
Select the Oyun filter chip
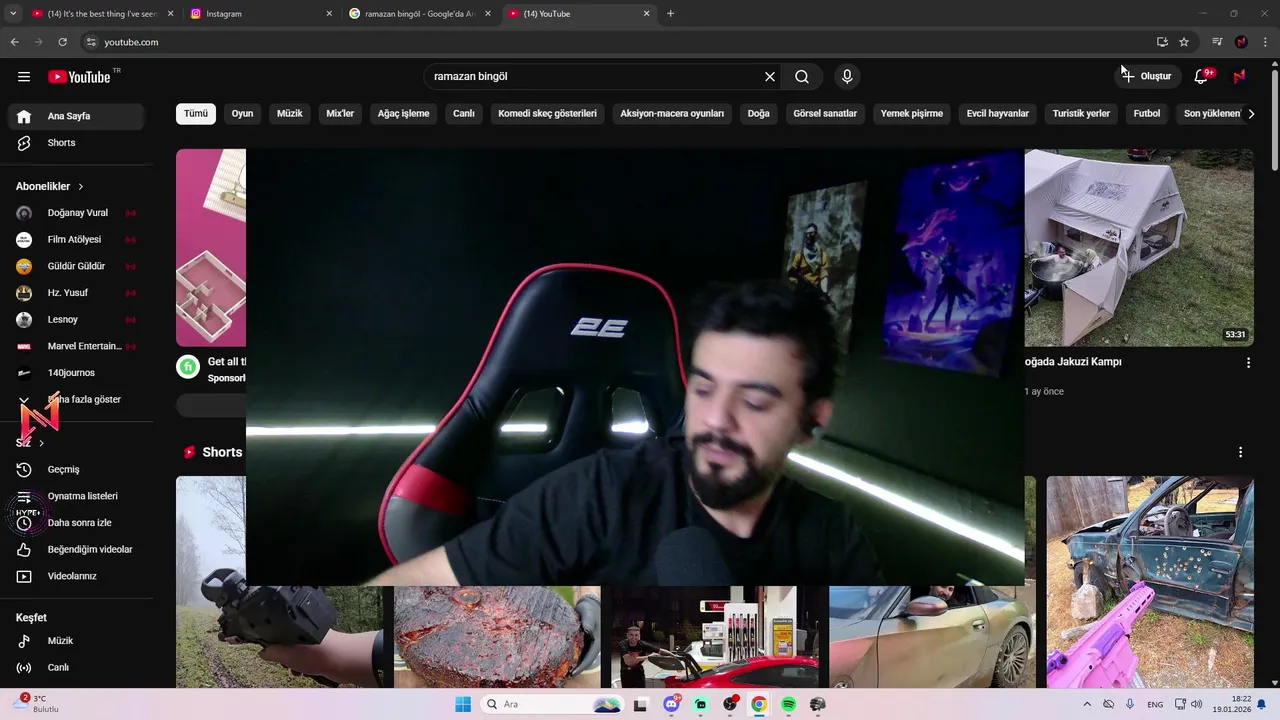tap(243, 114)
